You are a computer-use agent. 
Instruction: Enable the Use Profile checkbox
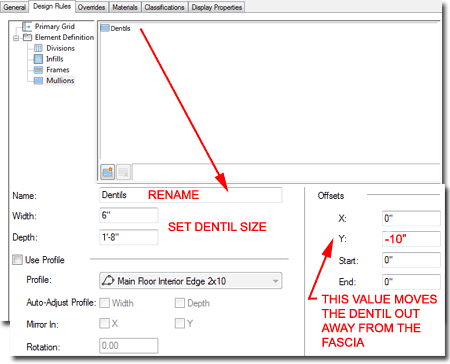tap(18, 260)
